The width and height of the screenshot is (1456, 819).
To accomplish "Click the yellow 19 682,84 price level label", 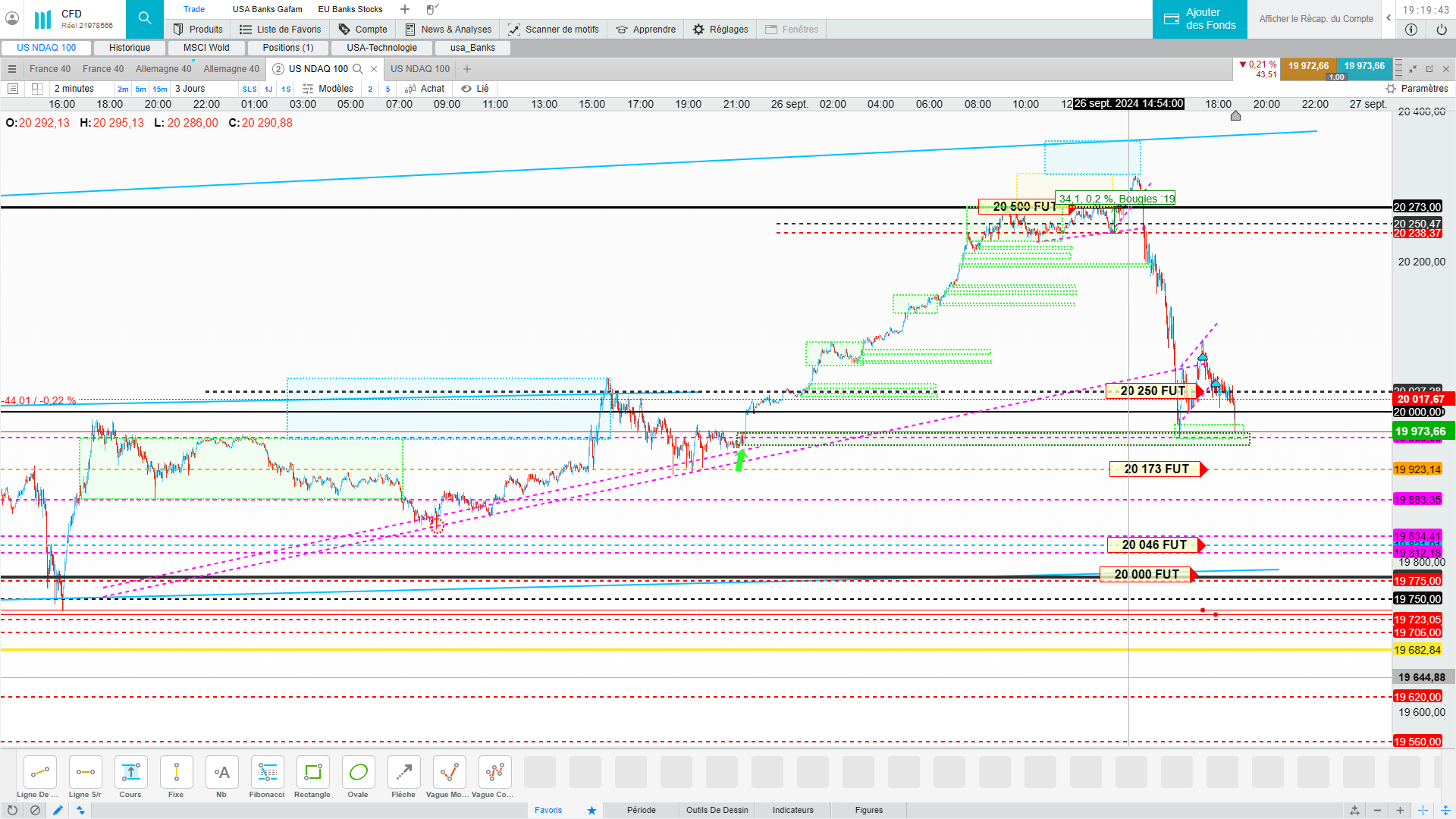I will click(x=1417, y=650).
